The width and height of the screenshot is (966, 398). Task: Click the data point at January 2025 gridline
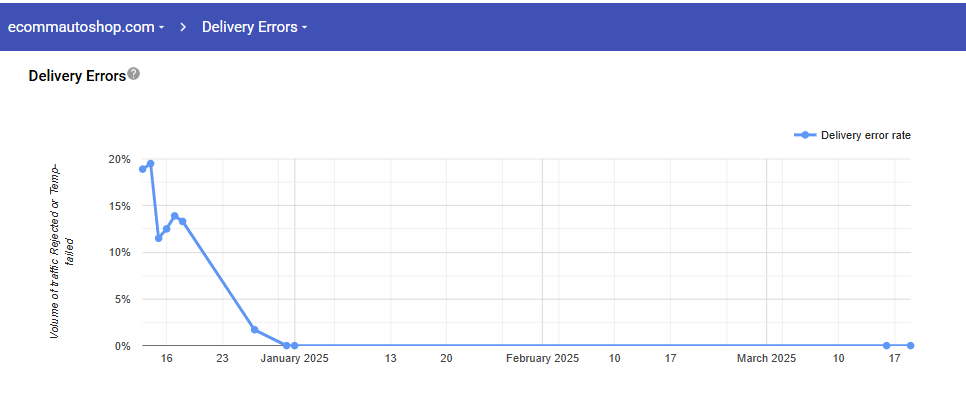pyautogui.click(x=294, y=346)
